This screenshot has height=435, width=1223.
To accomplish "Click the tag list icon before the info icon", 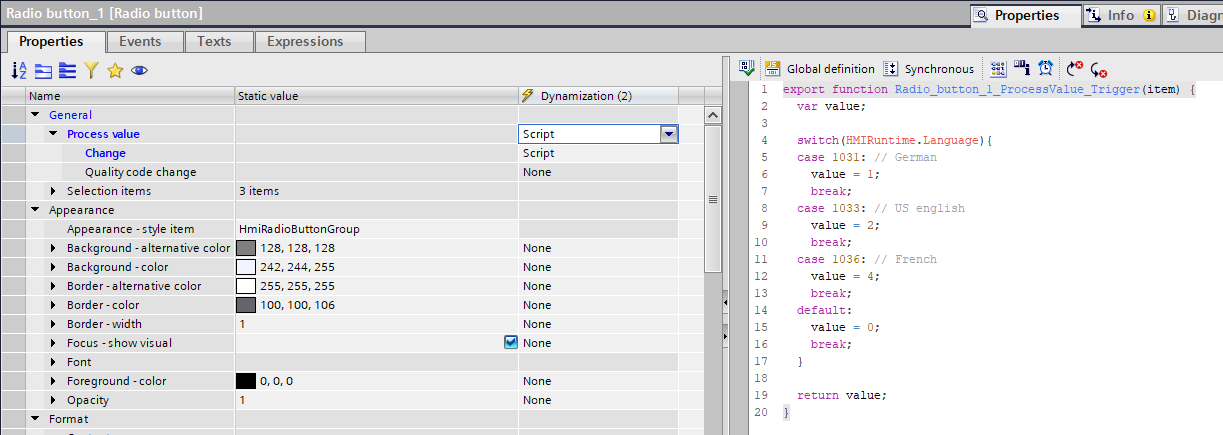I will coord(997,68).
